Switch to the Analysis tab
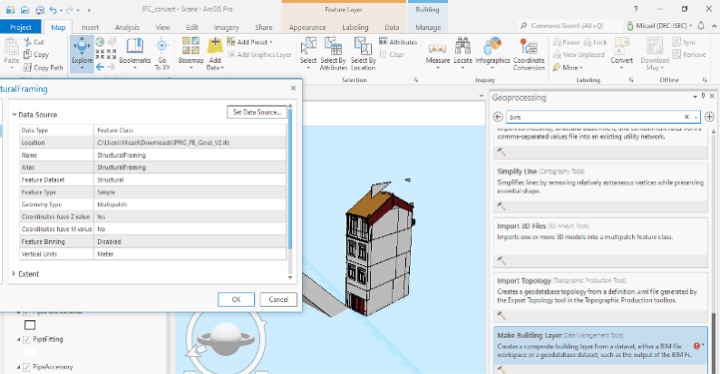 click(x=127, y=27)
